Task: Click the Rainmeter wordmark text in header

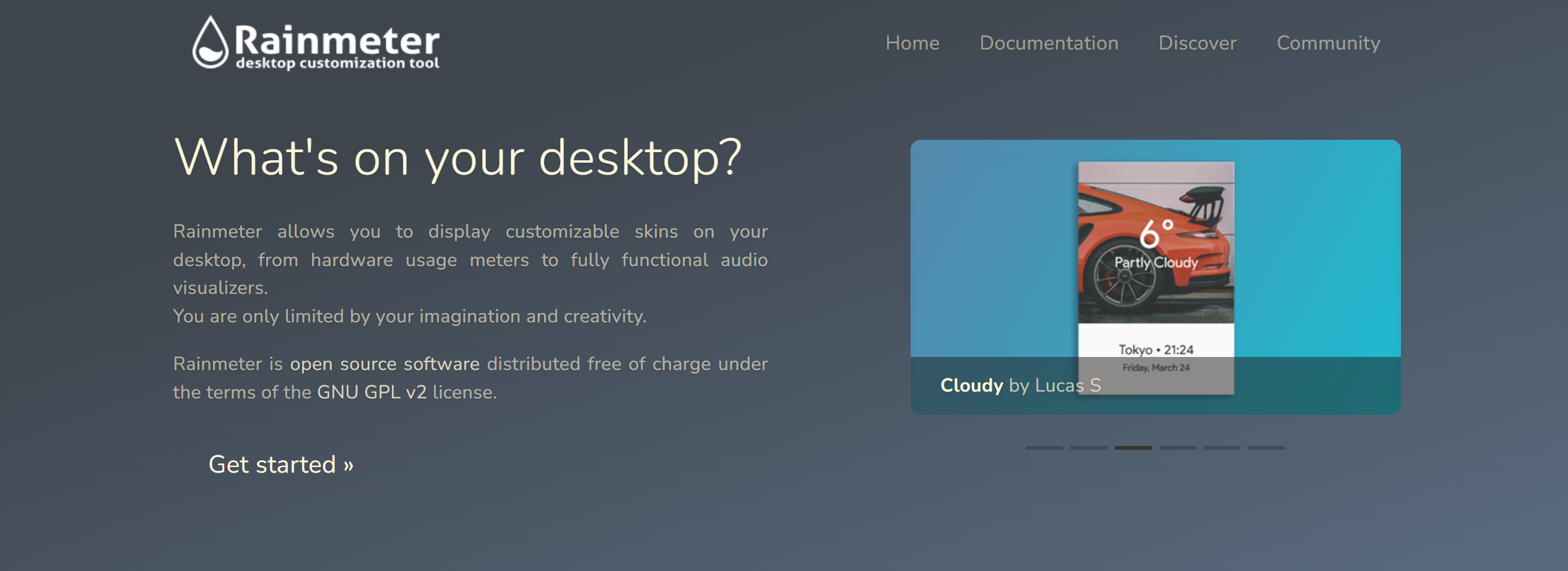Action: (337, 41)
